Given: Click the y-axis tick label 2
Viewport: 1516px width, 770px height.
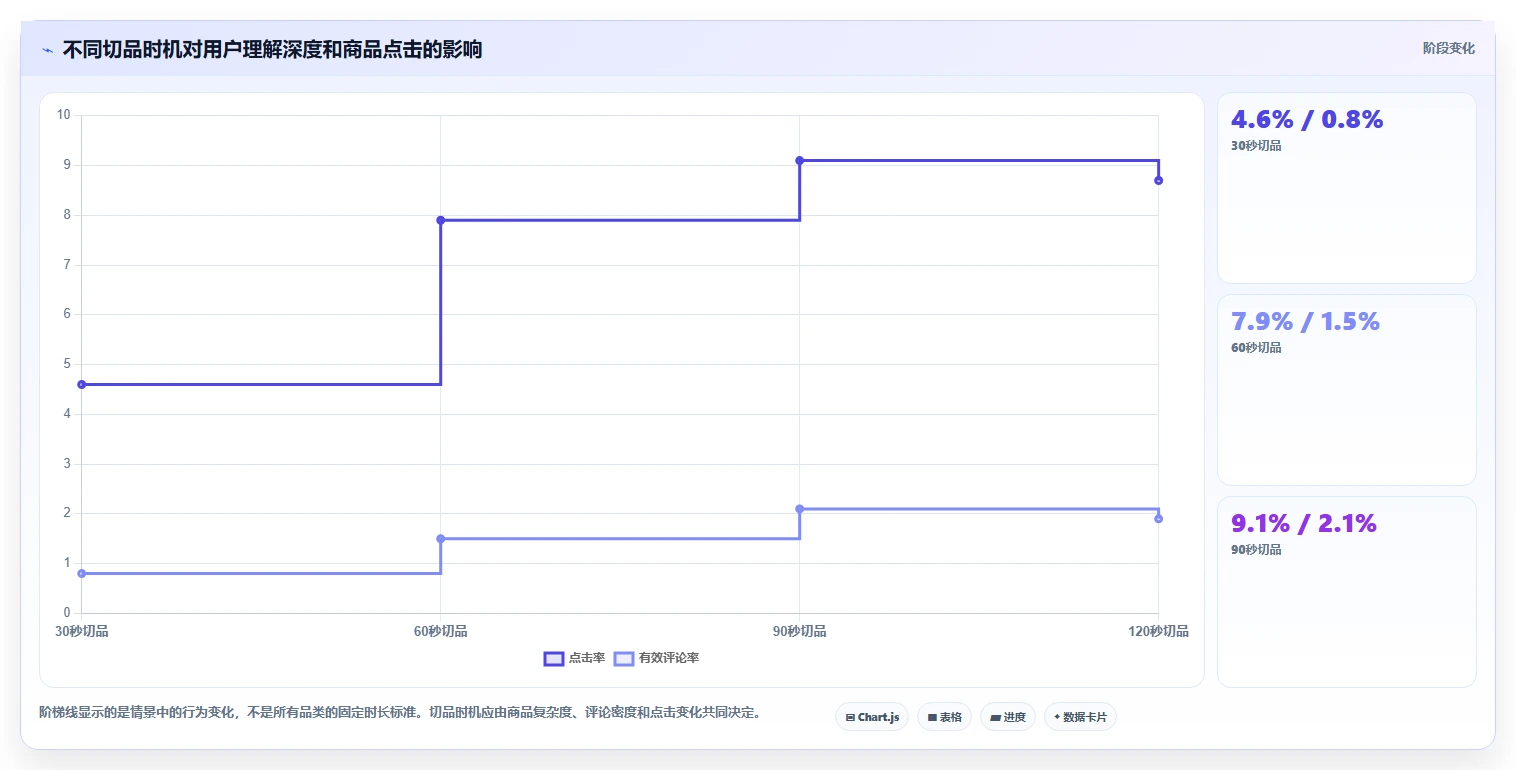Looking at the screenshot, I should tap(67, 513).
